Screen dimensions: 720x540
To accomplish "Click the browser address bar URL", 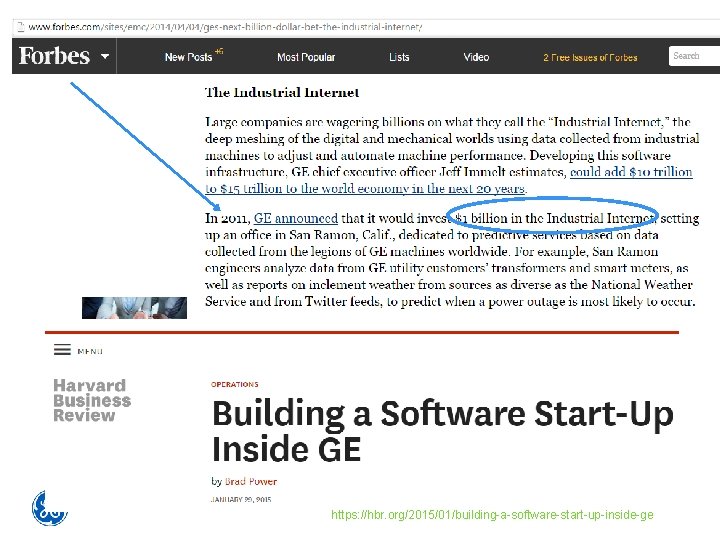I will [x=225, y=27].
